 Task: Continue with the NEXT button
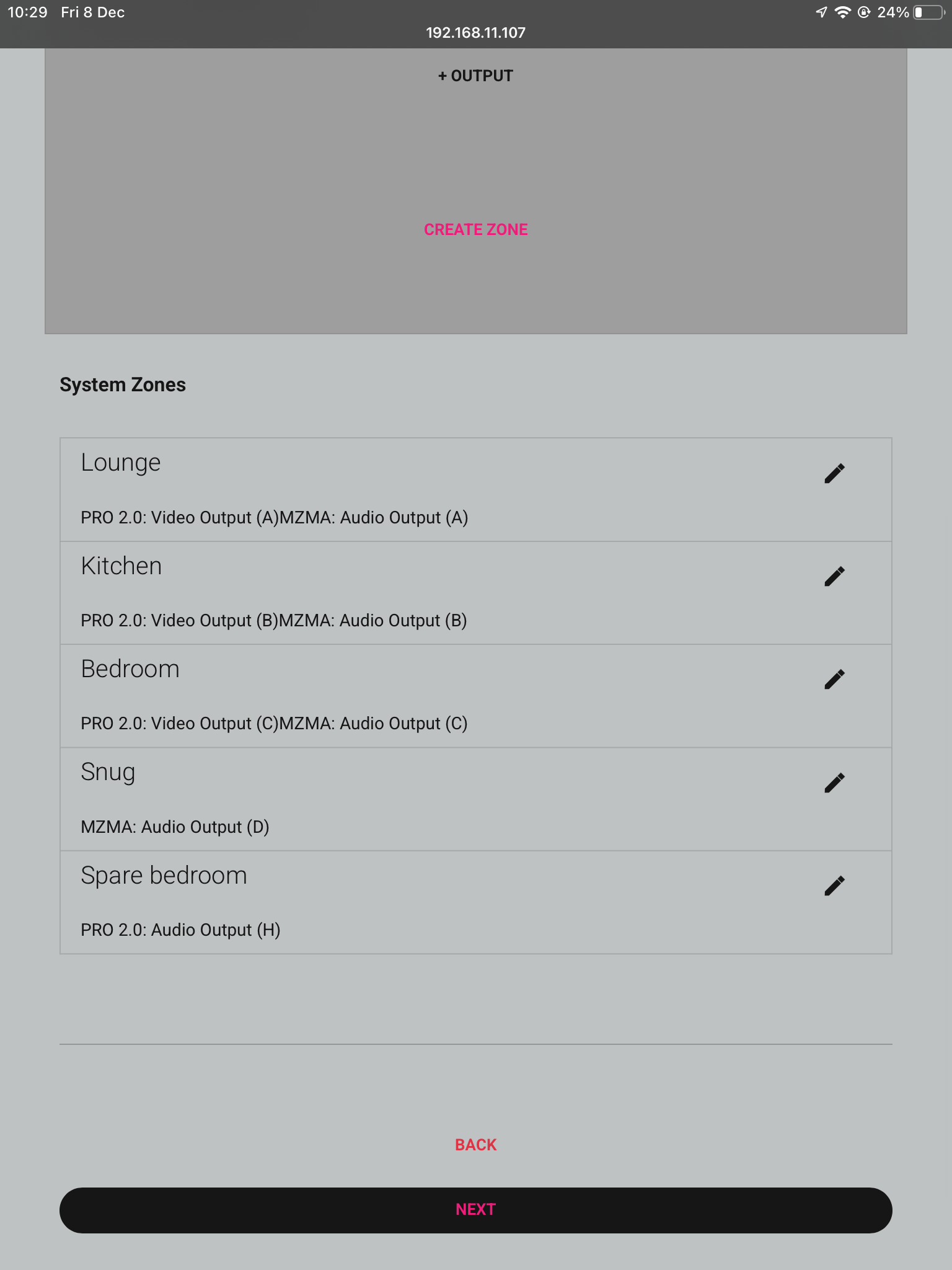pos(475,1210)
